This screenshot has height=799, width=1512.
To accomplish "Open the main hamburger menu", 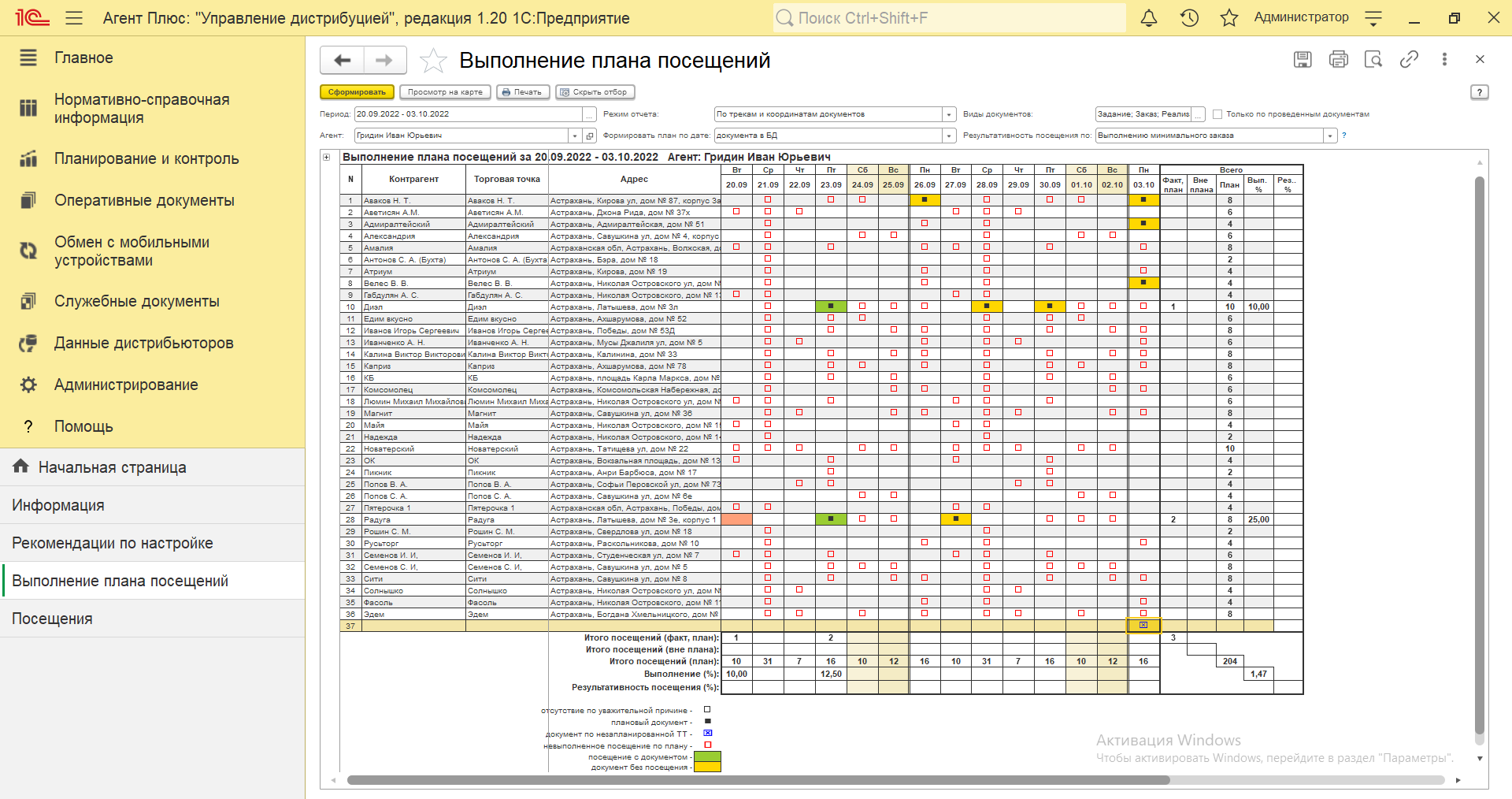I will (74, 17).
